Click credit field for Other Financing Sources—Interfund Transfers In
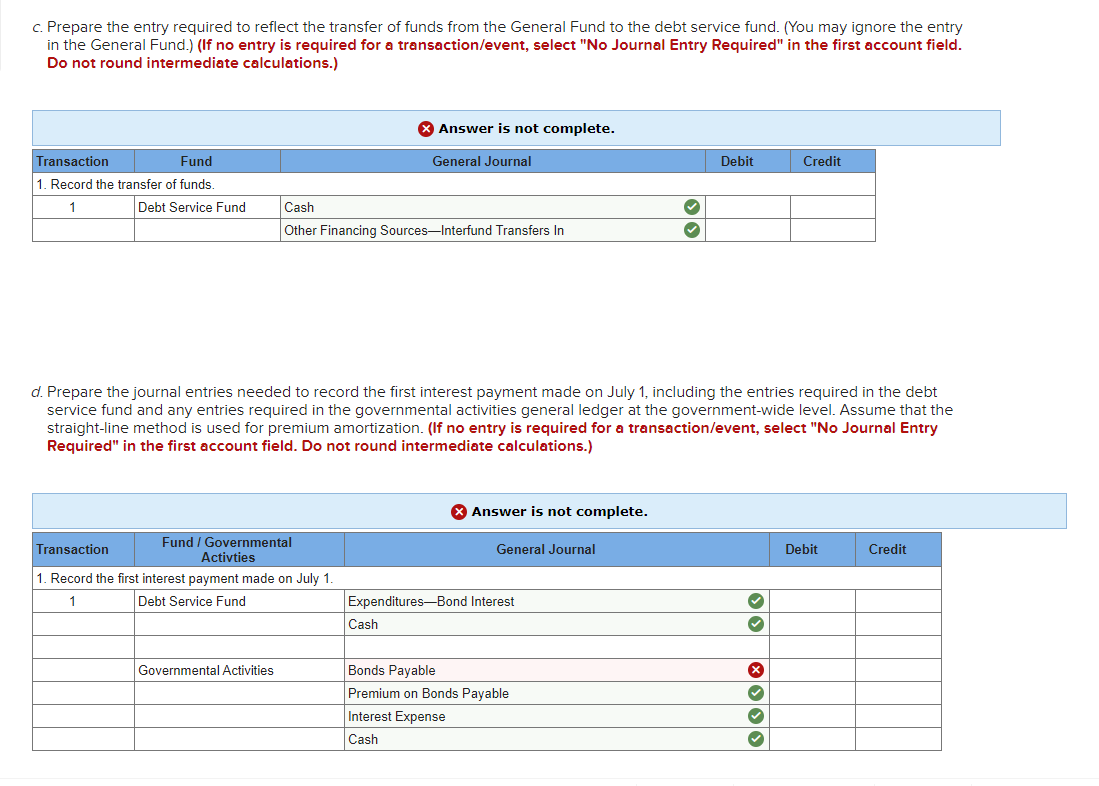This screenshot has height=786, width=1099. (x=833, y=230)
